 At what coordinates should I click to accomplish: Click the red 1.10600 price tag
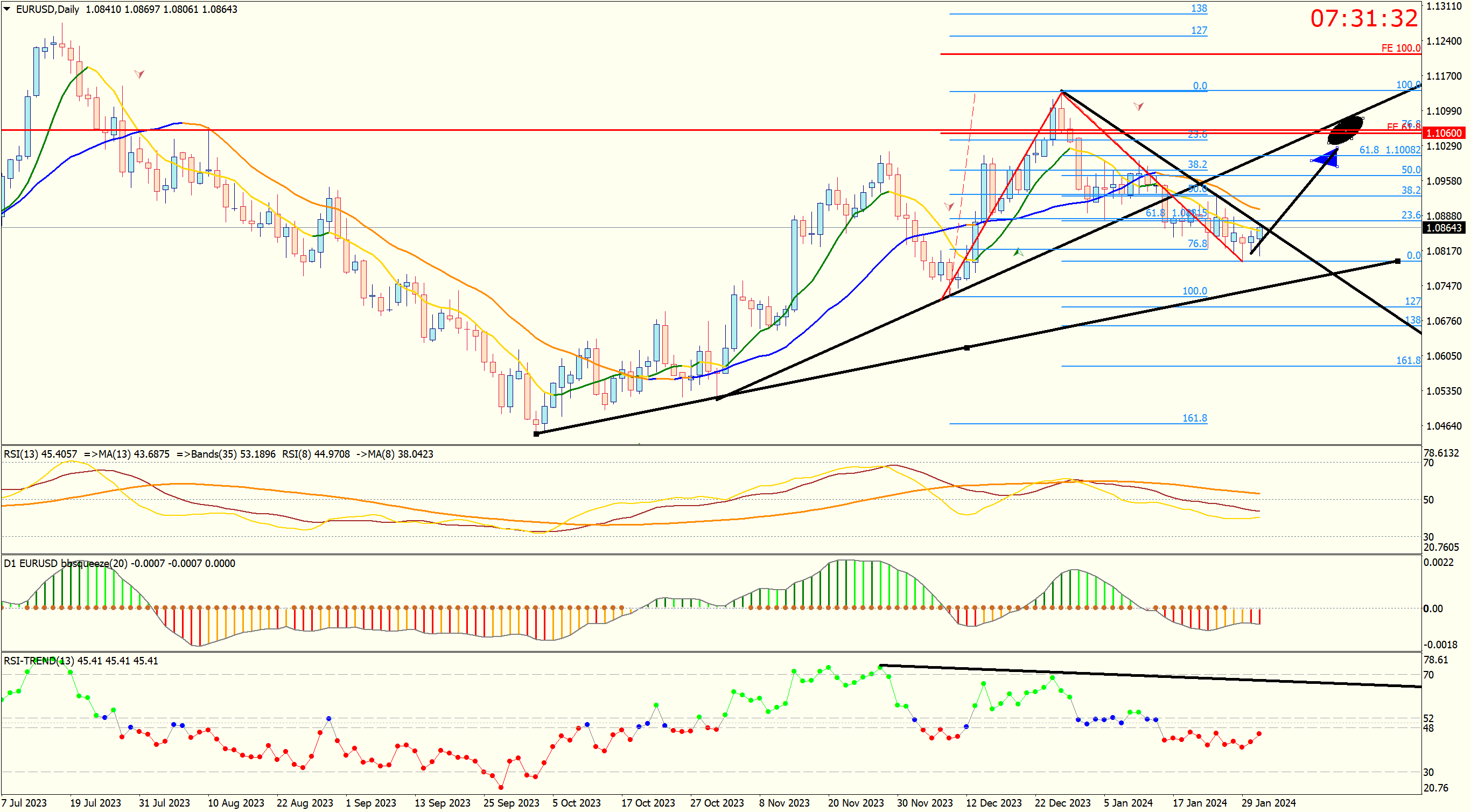1444,133
